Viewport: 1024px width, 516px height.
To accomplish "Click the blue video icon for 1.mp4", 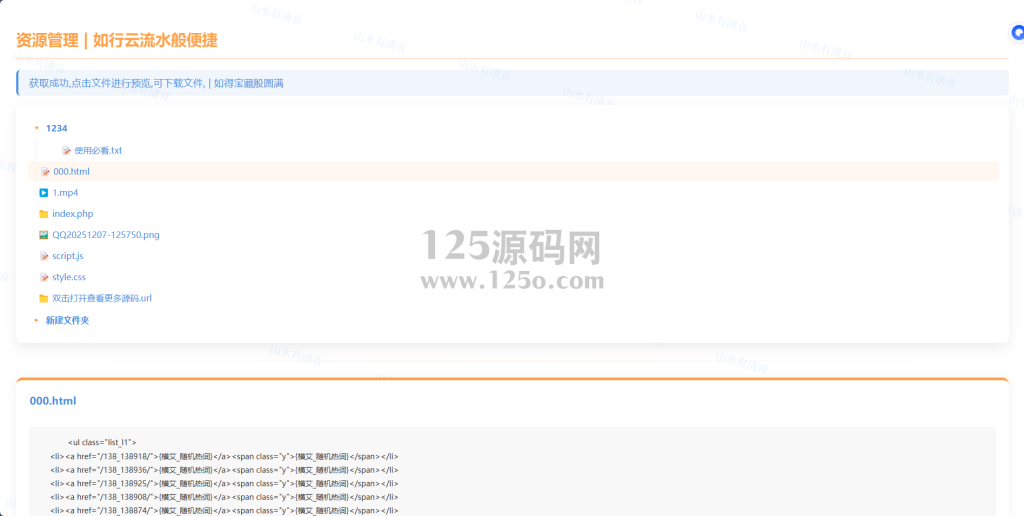I will 44,193.
